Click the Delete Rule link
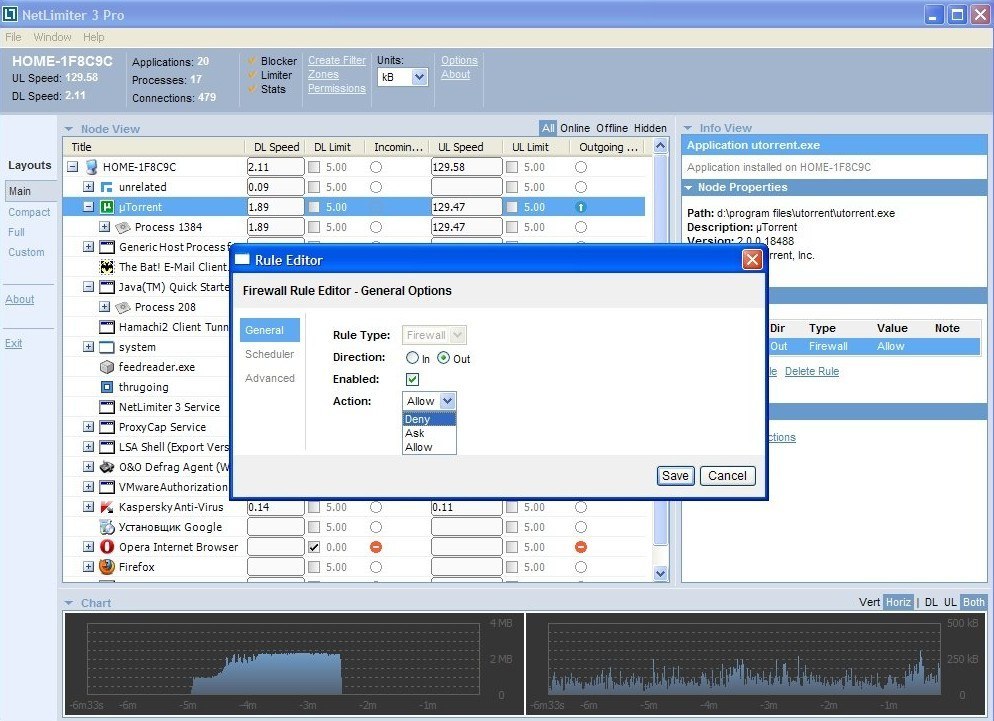 (x=811, y=371)
